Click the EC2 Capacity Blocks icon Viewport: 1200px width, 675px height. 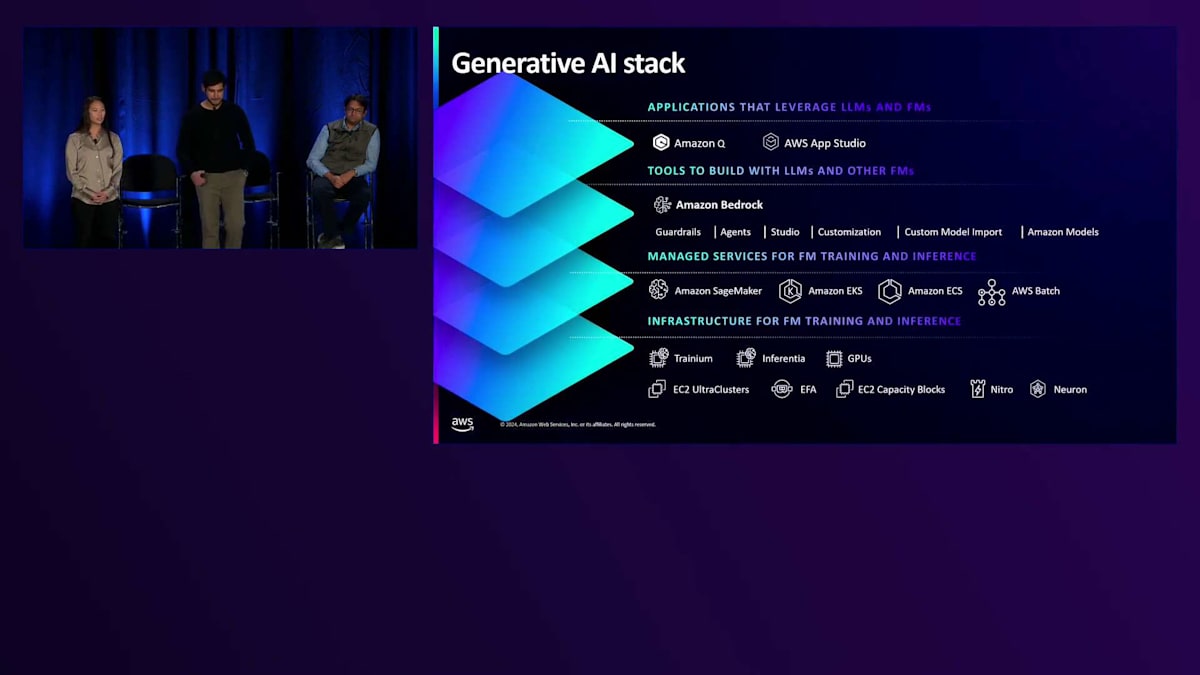[845, 389]
